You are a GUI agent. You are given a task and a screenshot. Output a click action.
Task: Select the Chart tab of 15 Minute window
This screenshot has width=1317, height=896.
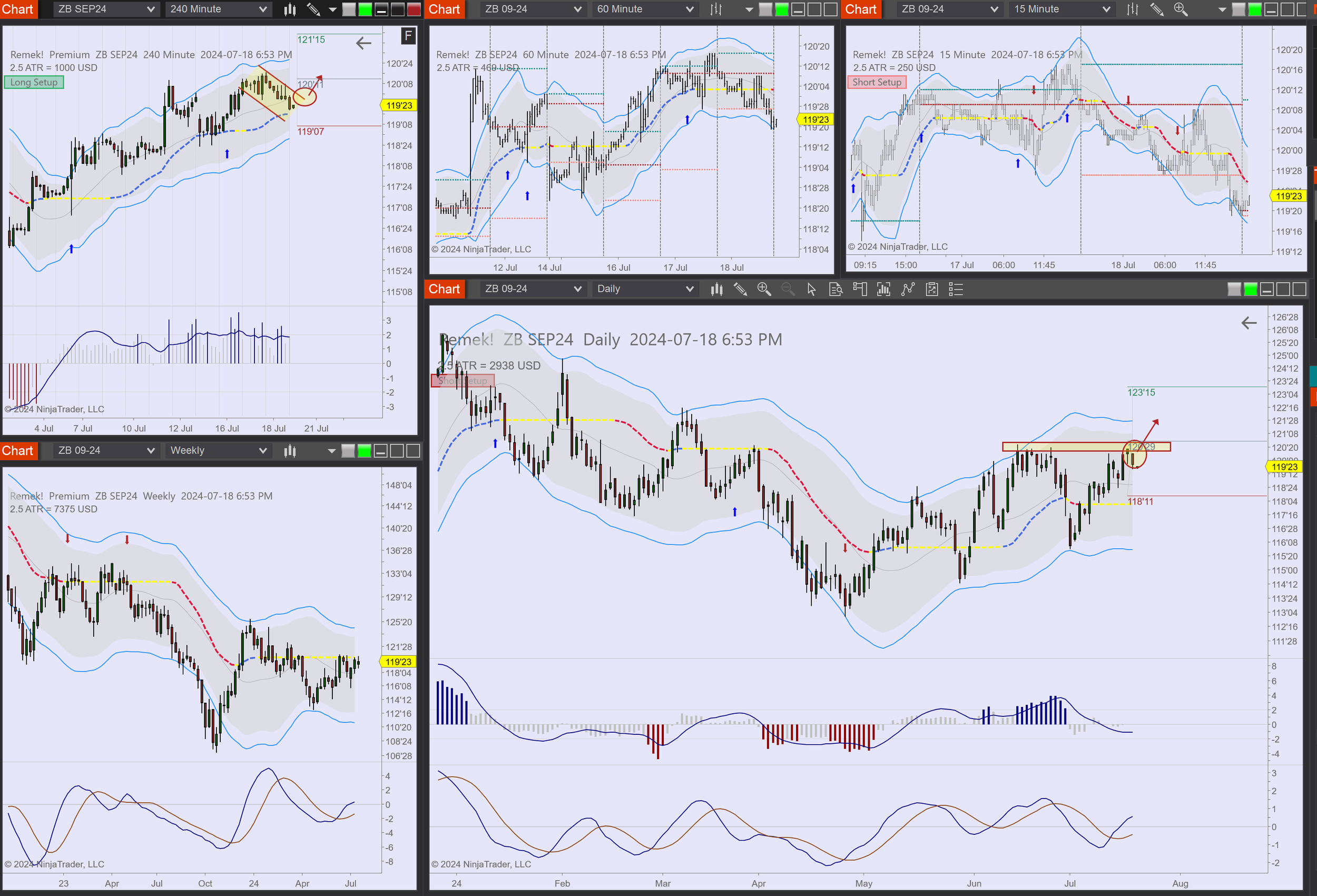[x=861, y=9]
